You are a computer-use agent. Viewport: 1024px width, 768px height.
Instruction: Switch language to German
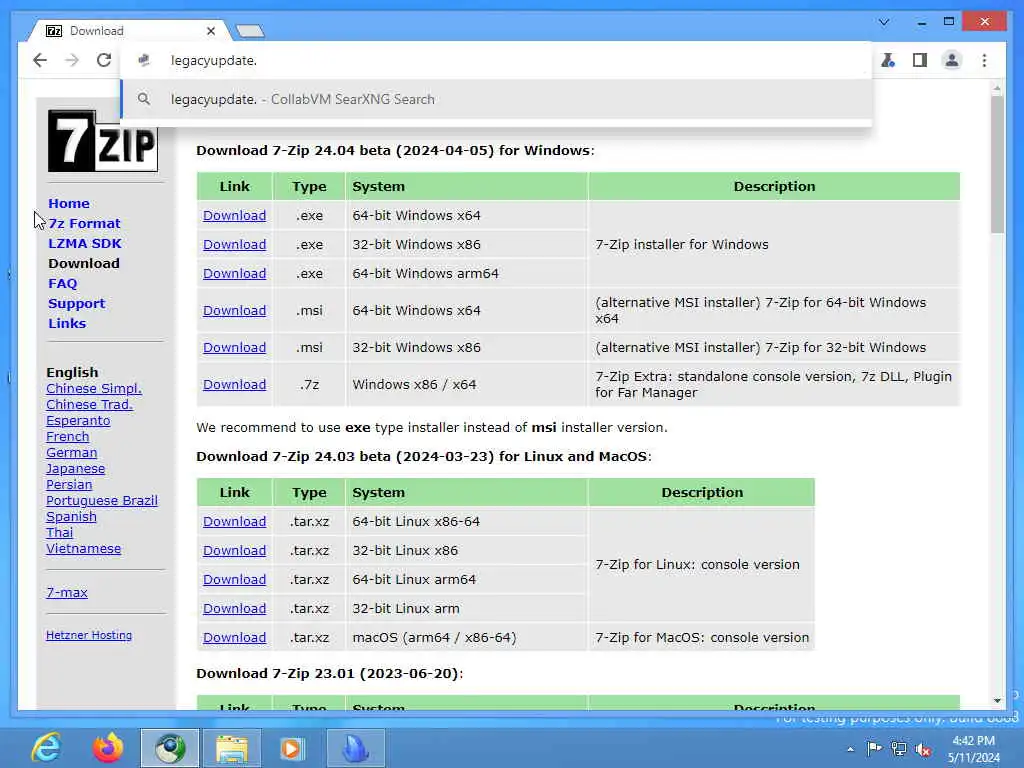click(71, 453)
